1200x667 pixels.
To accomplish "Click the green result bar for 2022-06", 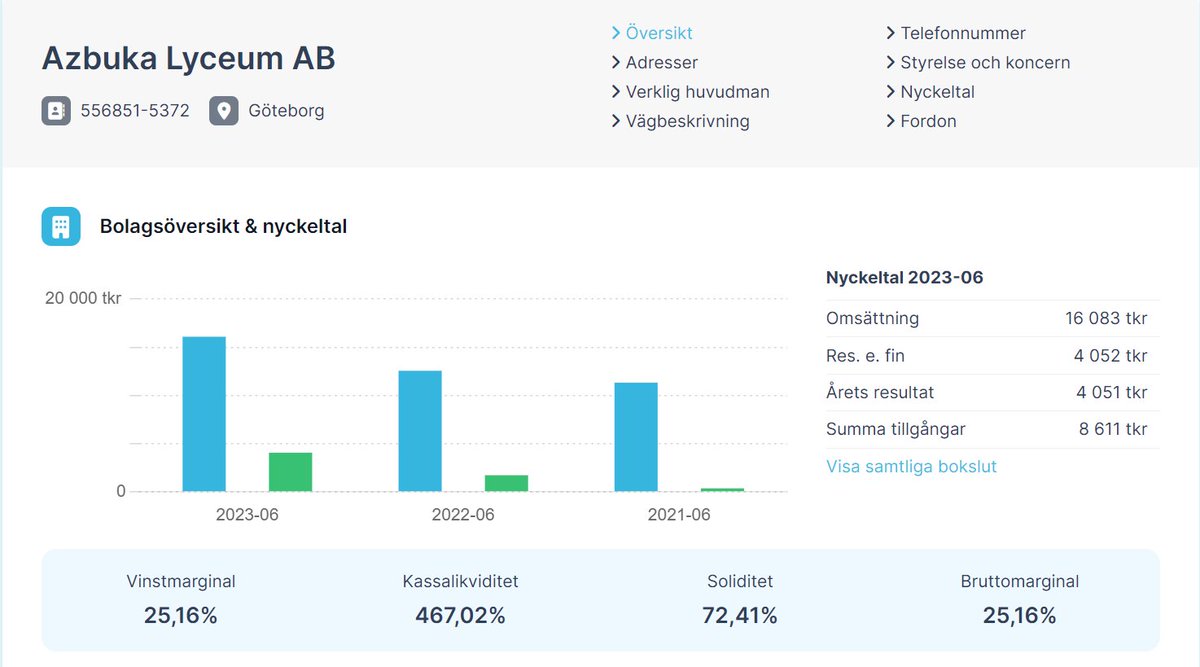I will [506, 483].
